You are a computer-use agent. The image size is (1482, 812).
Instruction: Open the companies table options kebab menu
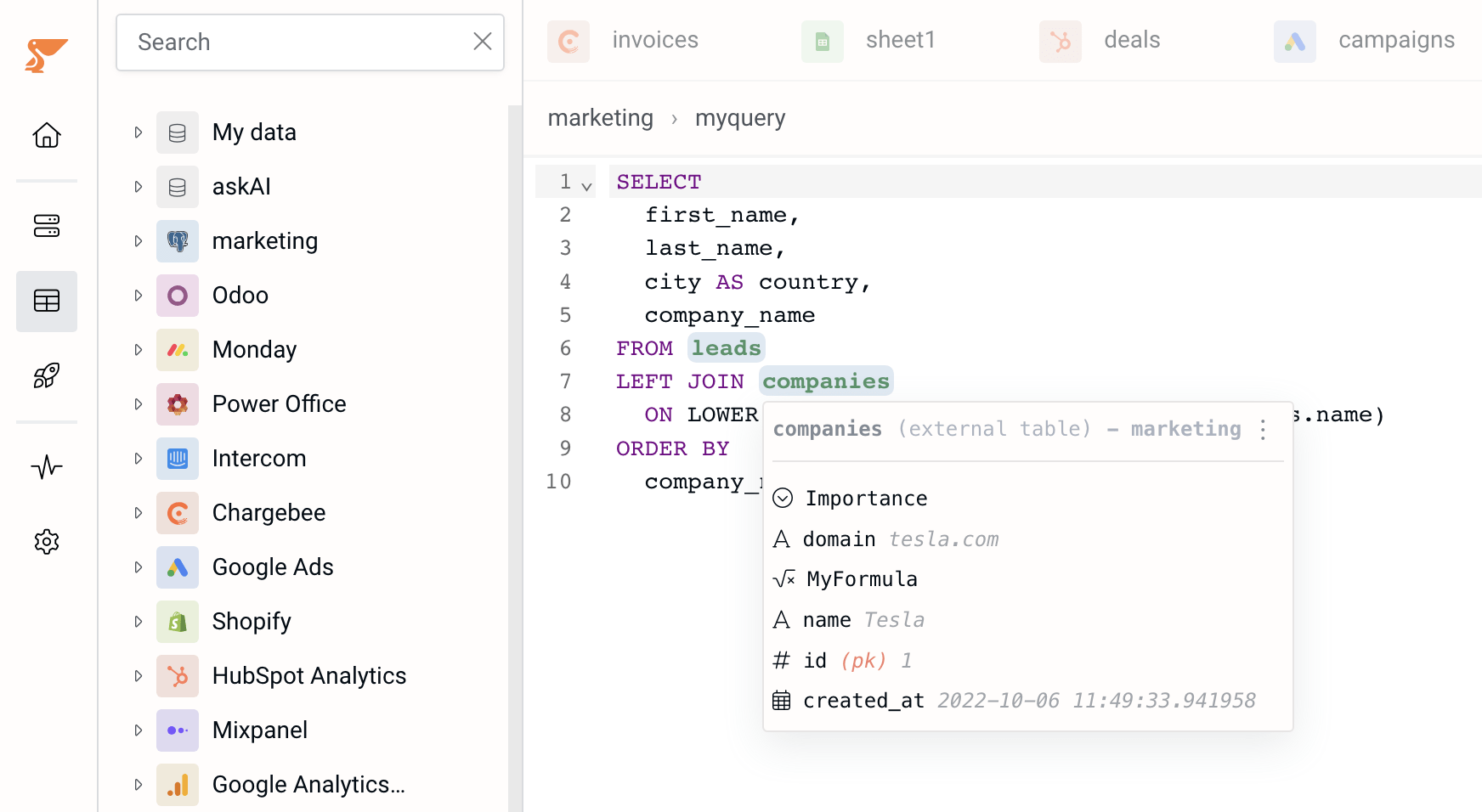(x=1263, y=431)
